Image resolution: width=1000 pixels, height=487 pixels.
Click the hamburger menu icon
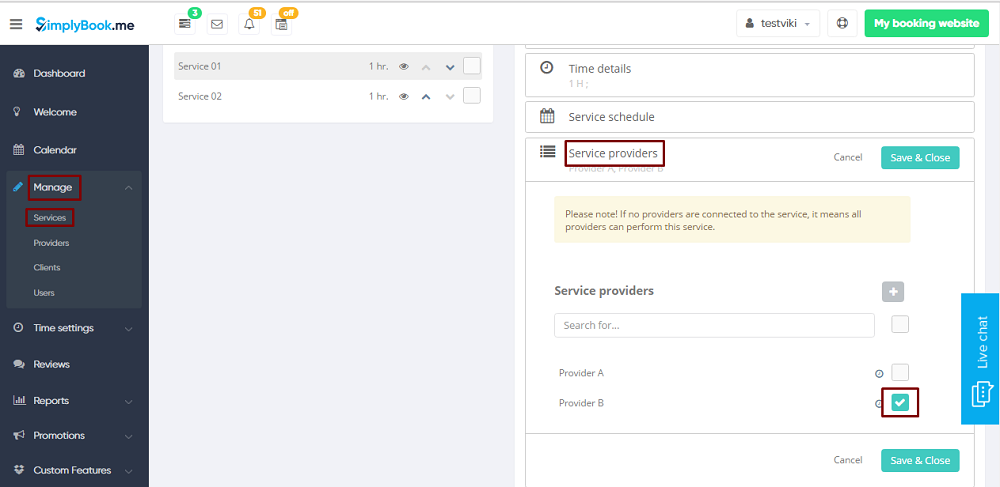click(15, 24)
